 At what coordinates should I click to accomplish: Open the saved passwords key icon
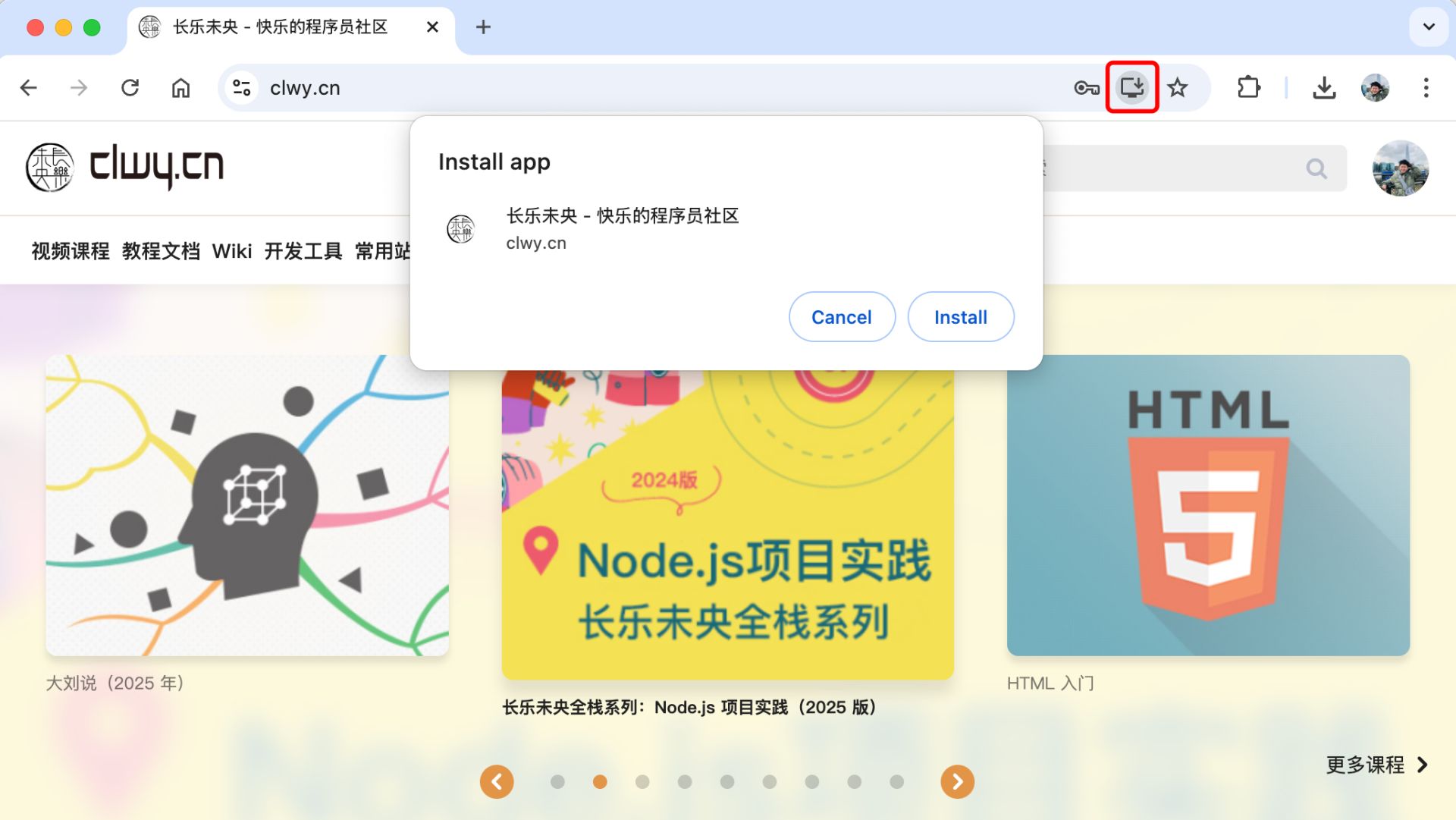pyautogui.click(x=1087, y=88)
